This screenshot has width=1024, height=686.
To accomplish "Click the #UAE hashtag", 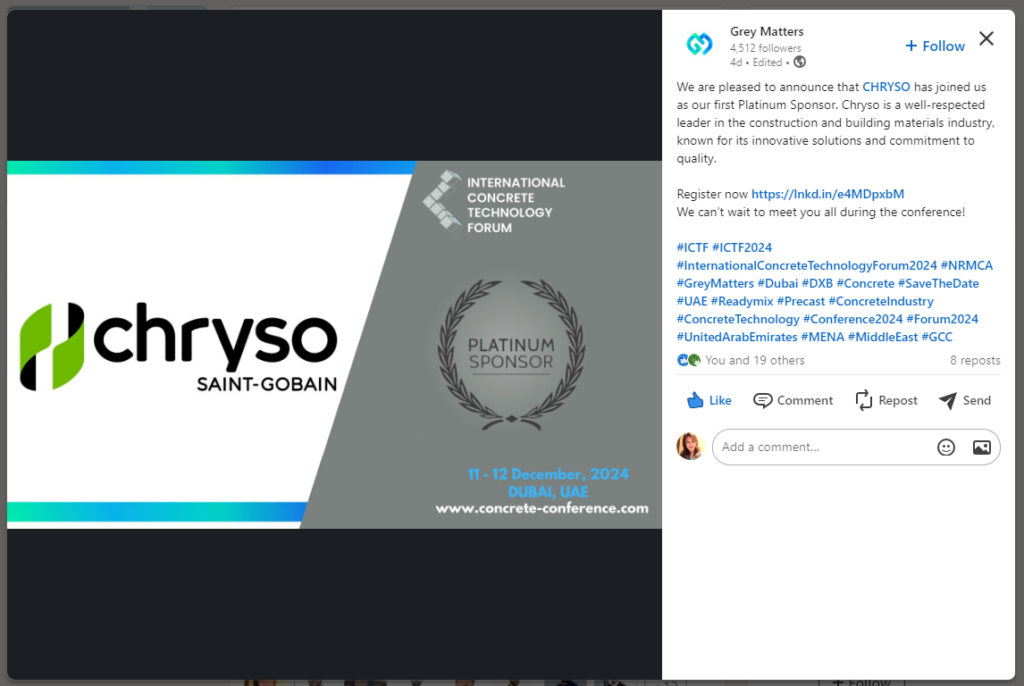I will (x=692, y=301).
